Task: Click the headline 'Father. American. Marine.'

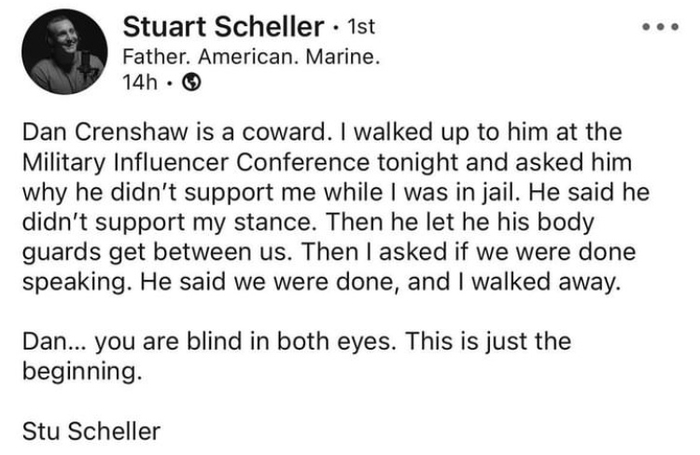Action: click(x=249, y=58)
